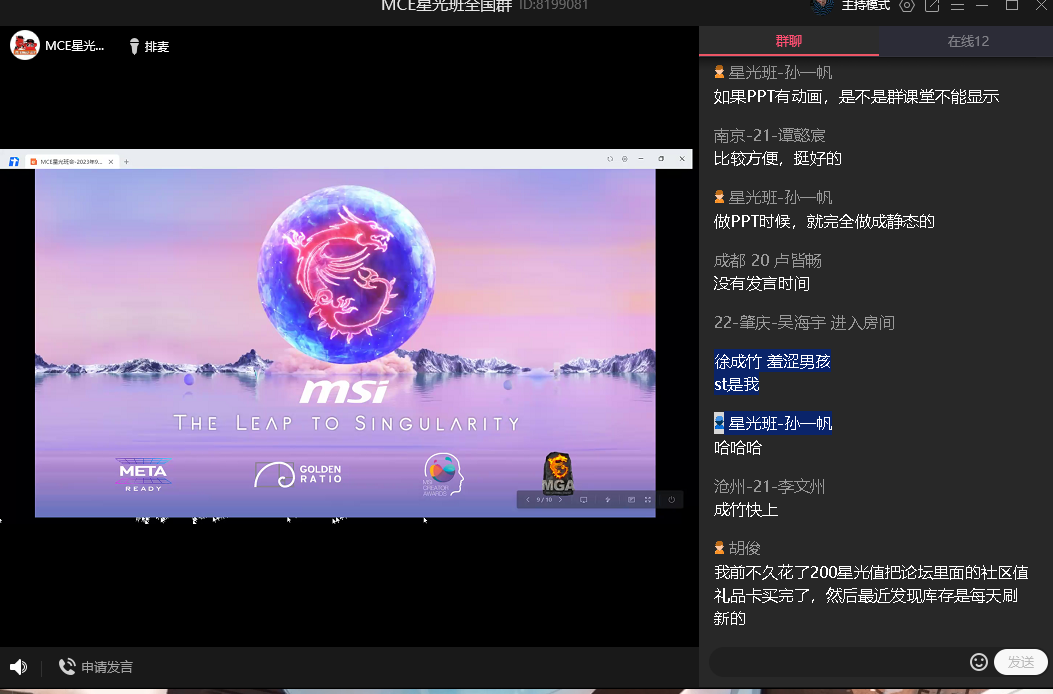
Task: Open the hexagon settings icon in title bar
Action: click(907, 6)
